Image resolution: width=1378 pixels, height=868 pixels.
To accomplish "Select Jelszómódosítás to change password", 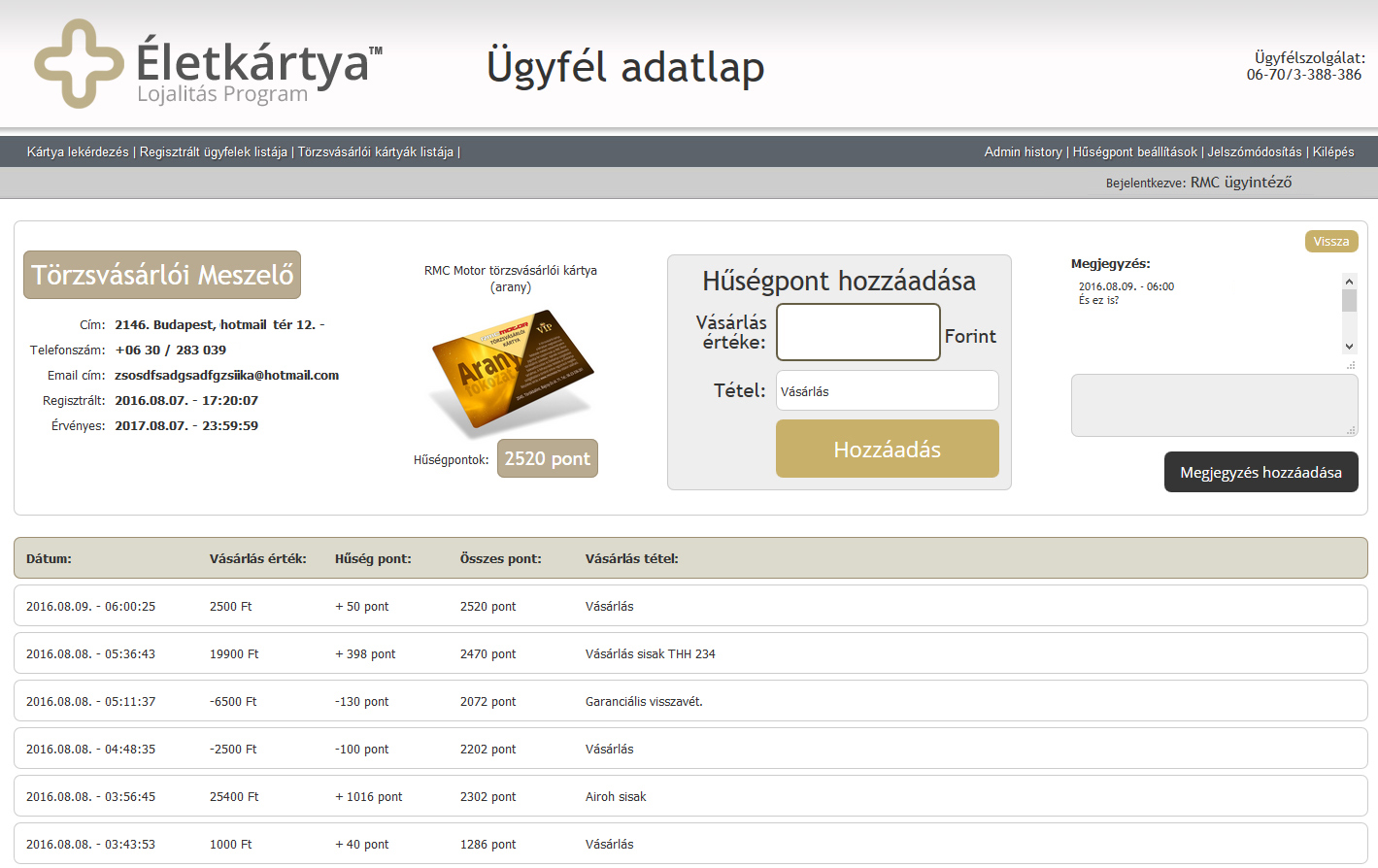I will pyautogui.click(x=1254, y=152).
